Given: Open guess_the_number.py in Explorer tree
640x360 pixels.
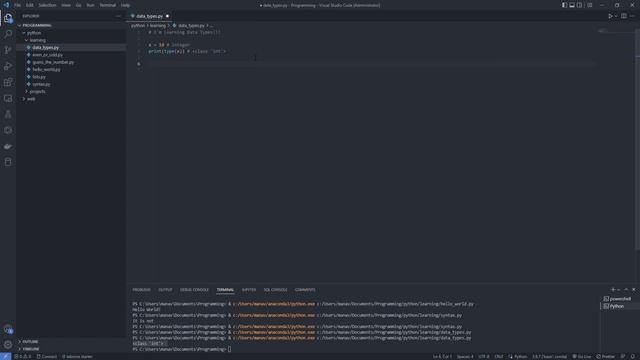Looking at the screenshot, I should (71, 62).
